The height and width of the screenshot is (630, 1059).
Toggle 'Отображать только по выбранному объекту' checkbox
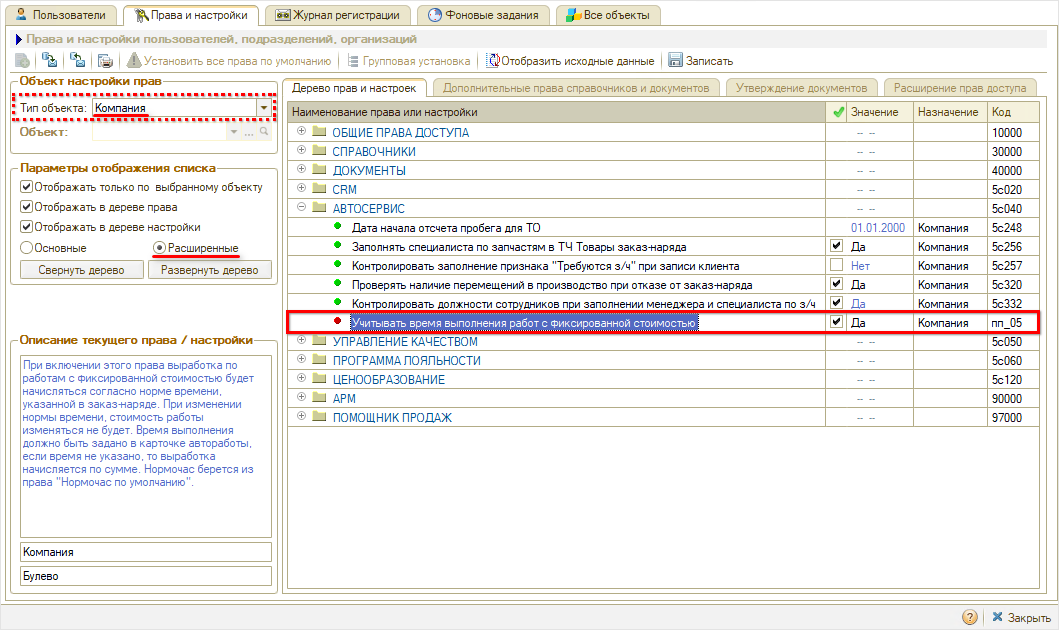[27, 187]
